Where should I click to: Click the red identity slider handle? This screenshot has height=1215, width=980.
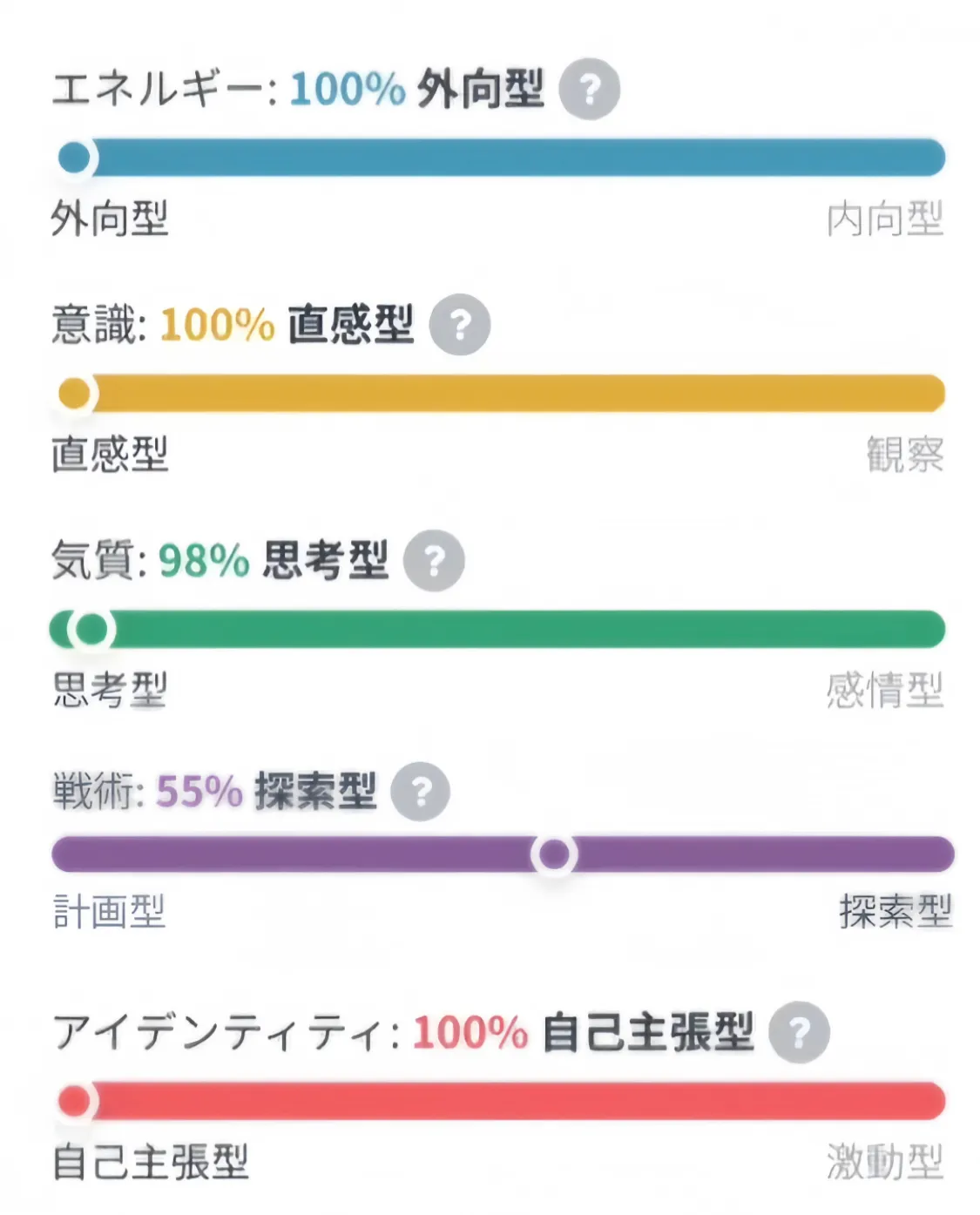click(75, 1102)
